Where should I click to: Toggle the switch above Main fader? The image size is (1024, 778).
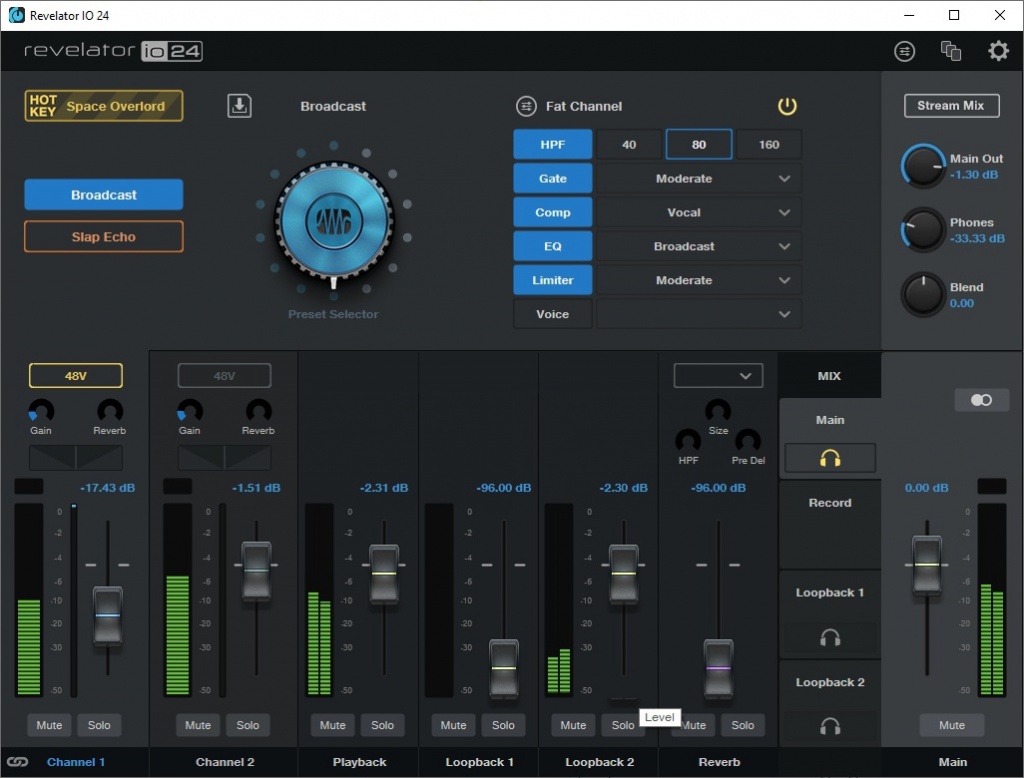(x=980, y=400)
